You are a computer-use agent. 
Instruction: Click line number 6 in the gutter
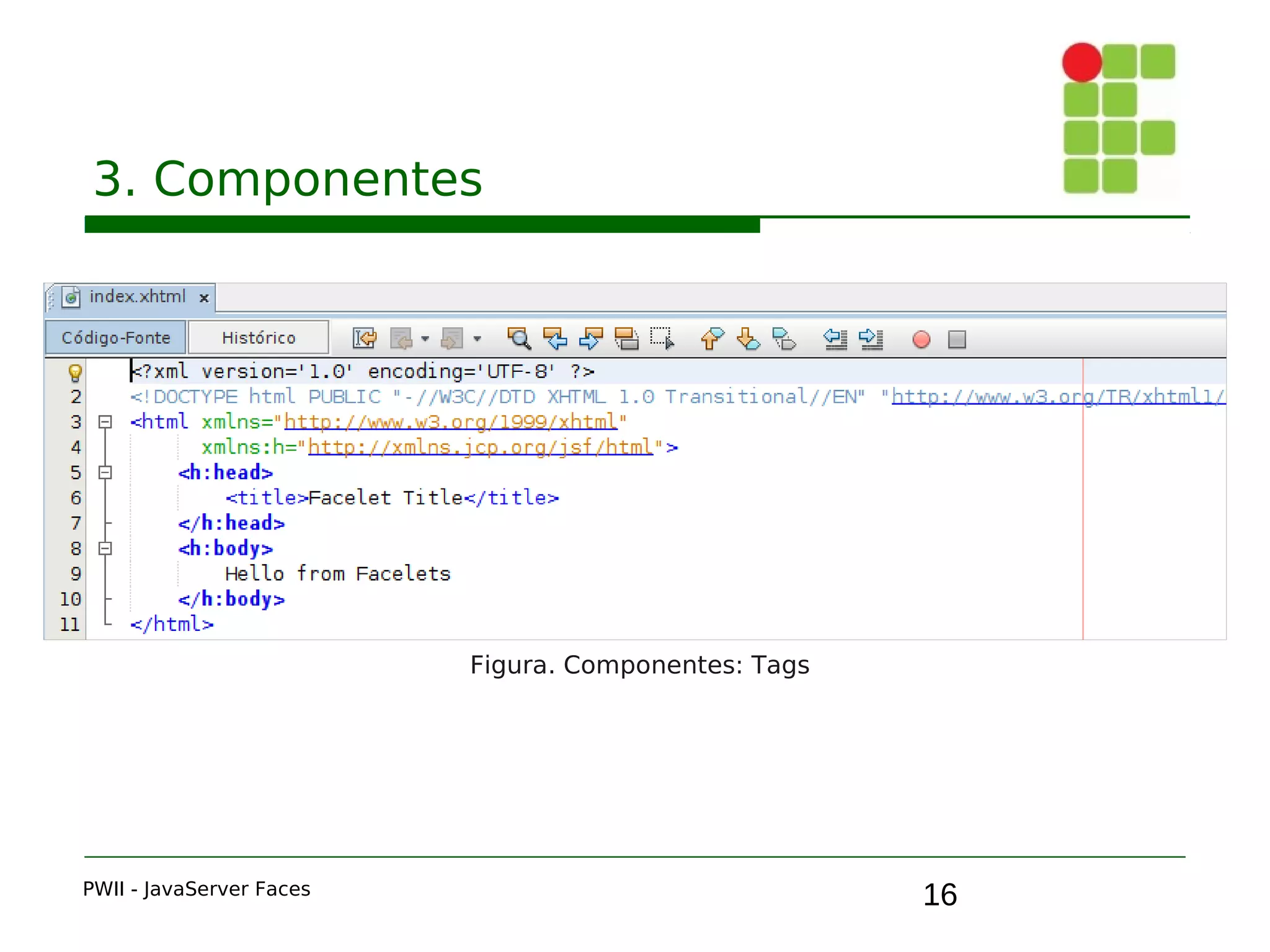[76, 498]
